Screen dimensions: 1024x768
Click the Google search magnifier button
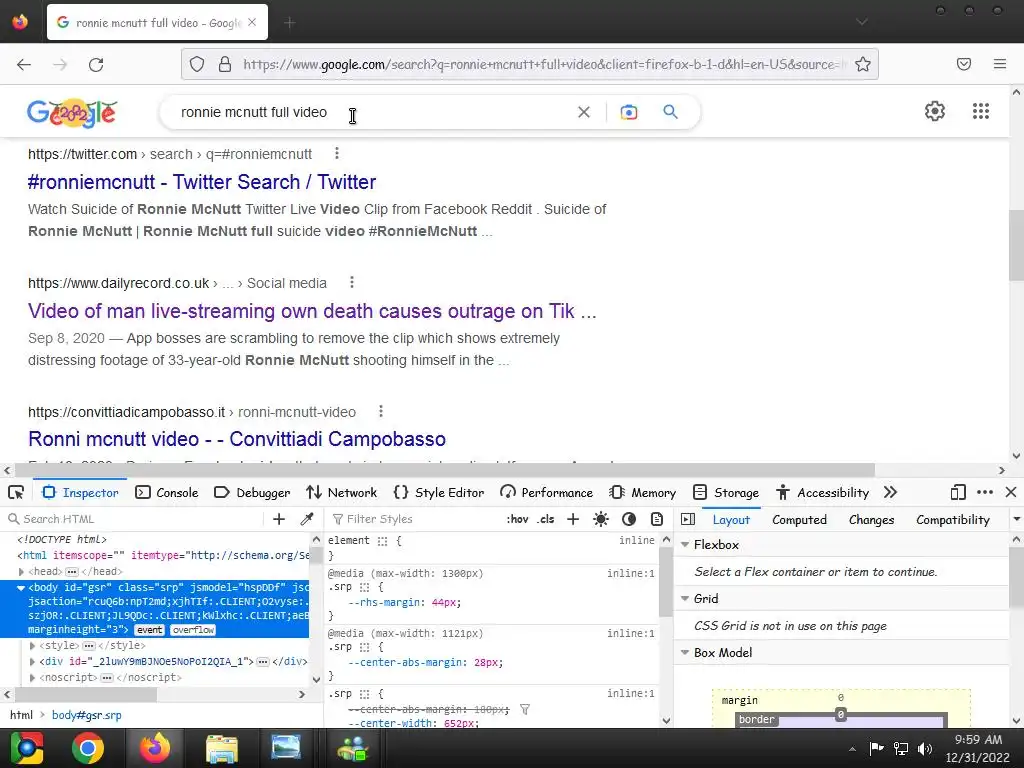point(670,112)
